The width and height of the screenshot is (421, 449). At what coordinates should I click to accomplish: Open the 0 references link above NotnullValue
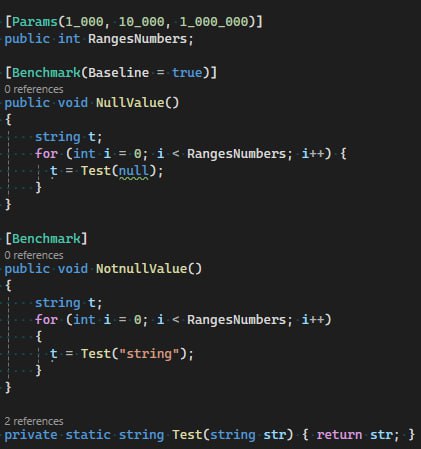(x=34, y=255)
